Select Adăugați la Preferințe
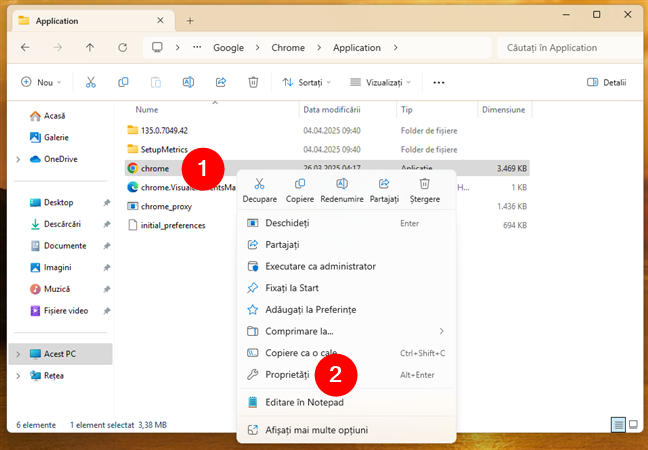Image resolution: width=648 pixels, height=450 pixels. 346,310
